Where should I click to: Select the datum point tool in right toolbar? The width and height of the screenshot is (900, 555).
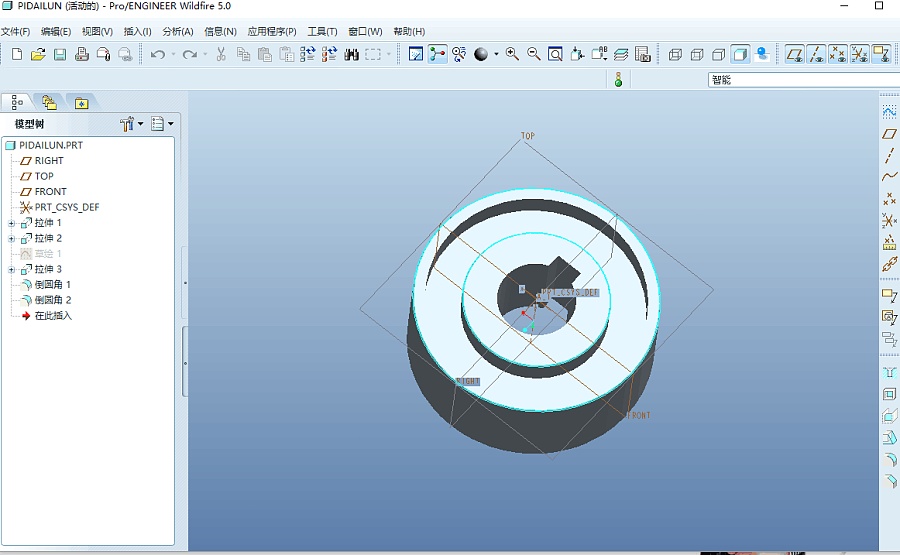pyautogui.click(x=889, y=199)
